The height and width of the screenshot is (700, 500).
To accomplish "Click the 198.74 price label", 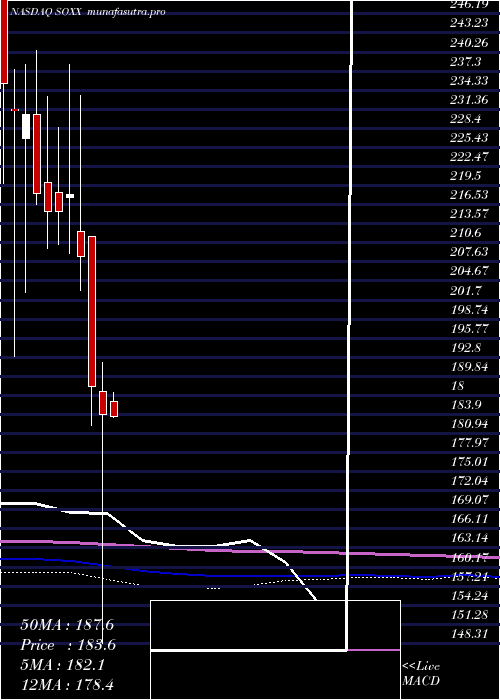I will [469, 309].
